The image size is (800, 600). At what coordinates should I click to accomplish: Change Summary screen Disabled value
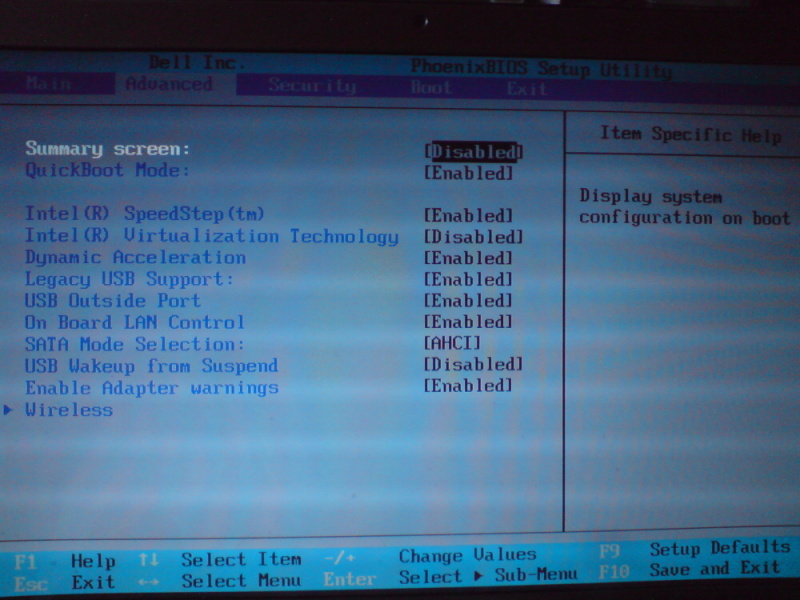473,152
